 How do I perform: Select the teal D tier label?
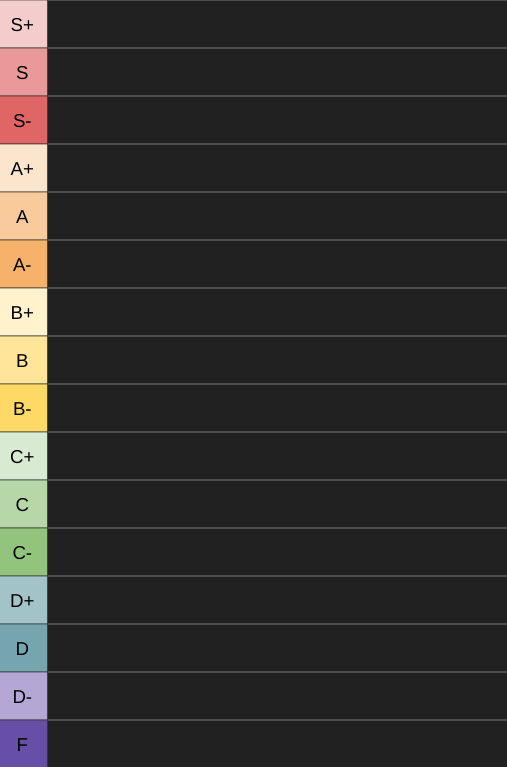pos(23,647)
